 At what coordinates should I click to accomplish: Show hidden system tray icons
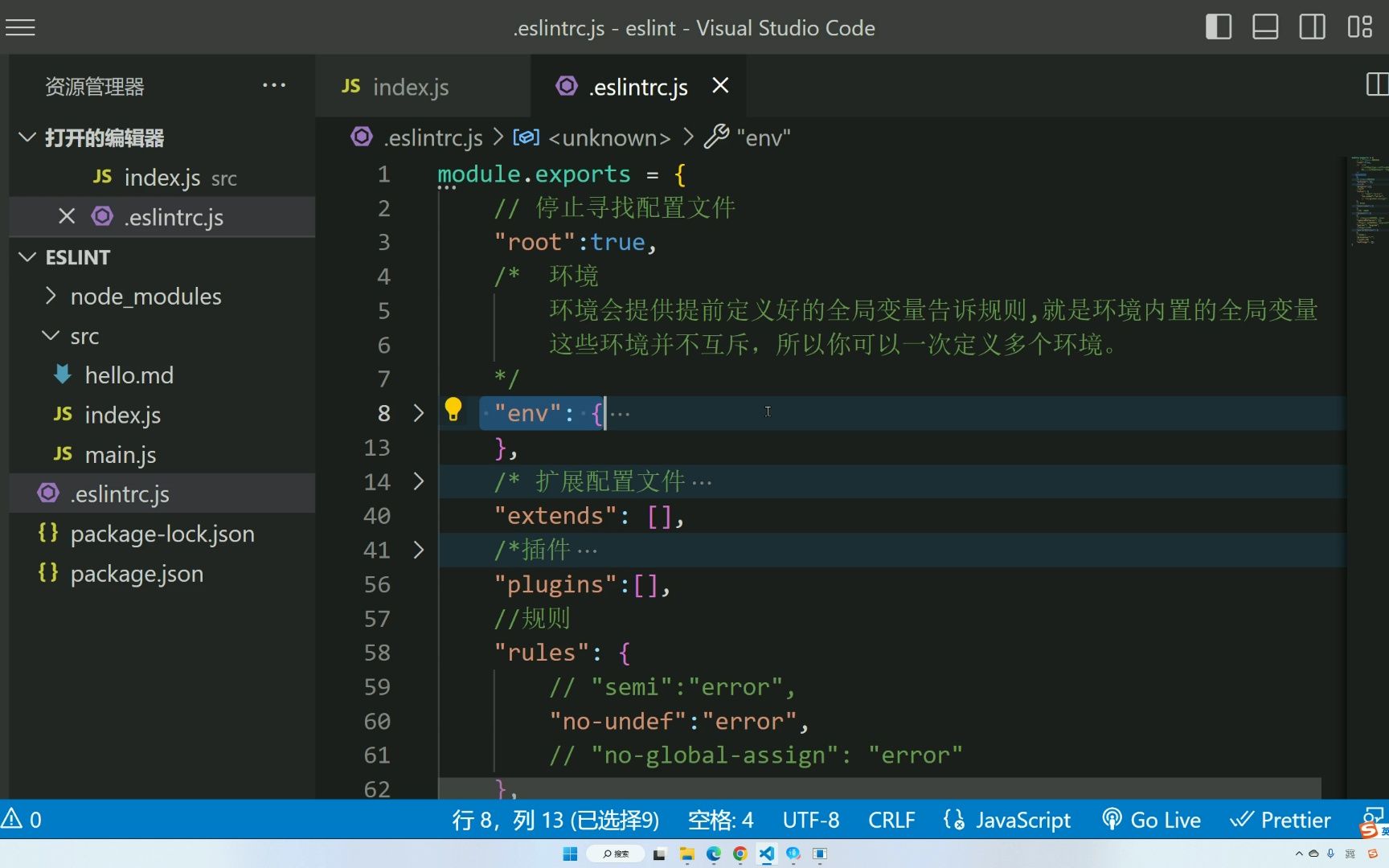1299,854
